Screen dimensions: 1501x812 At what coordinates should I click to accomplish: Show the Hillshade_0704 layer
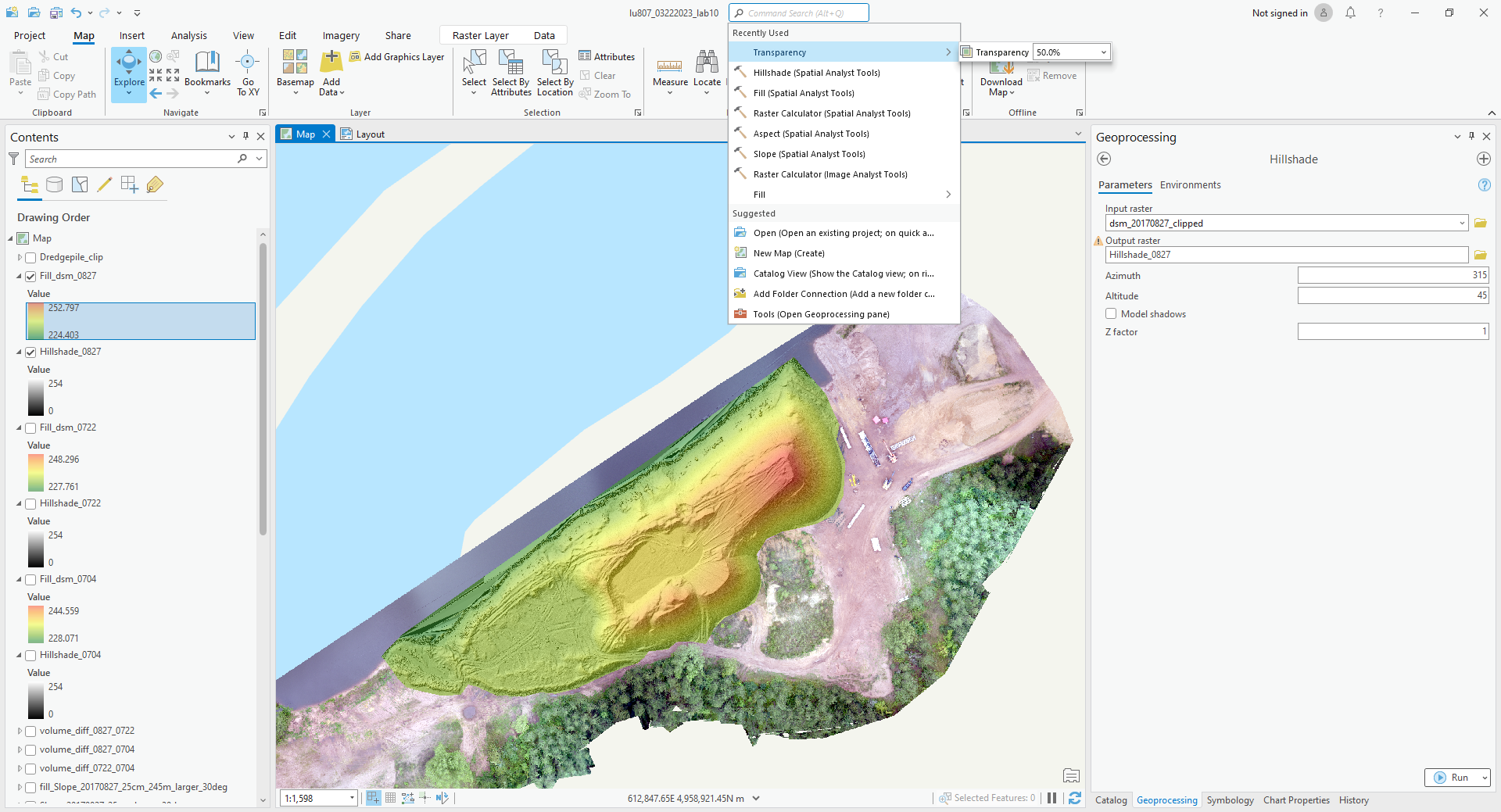30,655
